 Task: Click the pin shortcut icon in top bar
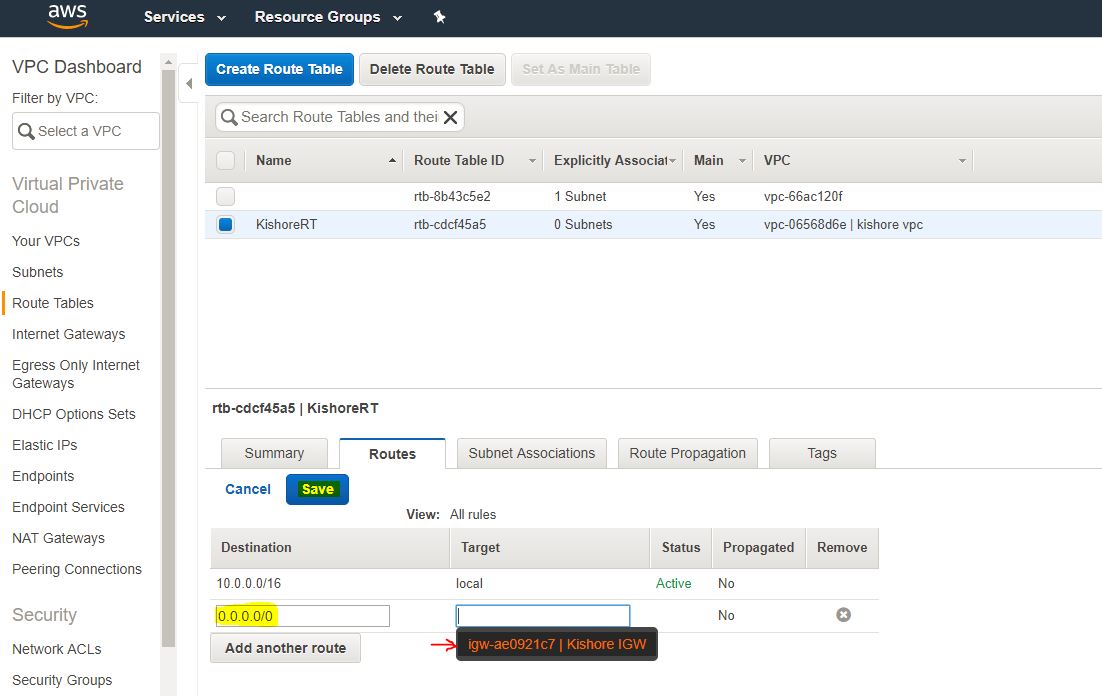(x=439, y=17)
